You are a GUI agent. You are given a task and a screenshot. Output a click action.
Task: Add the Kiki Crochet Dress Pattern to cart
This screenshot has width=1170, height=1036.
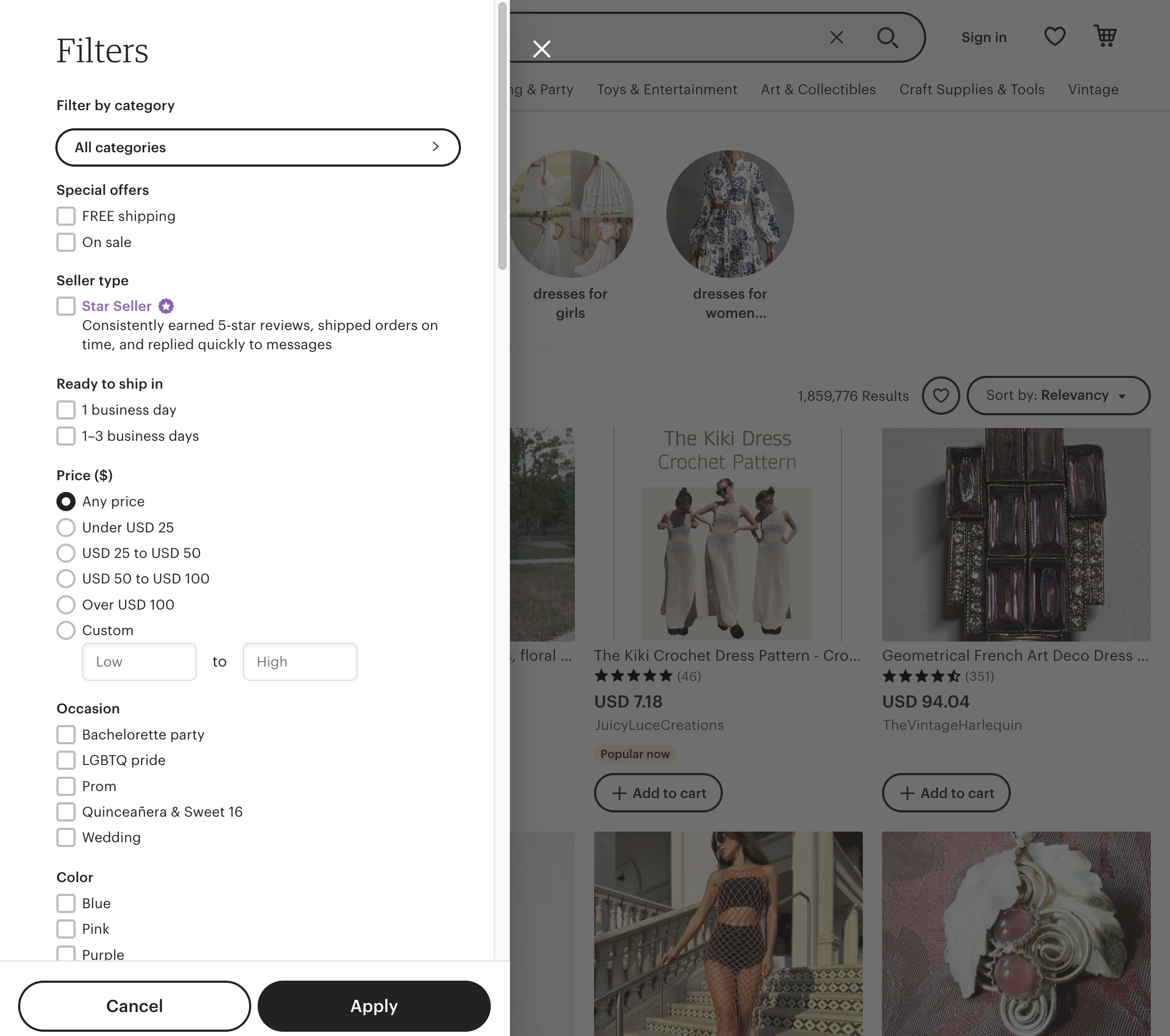click(x=658, y=793)
